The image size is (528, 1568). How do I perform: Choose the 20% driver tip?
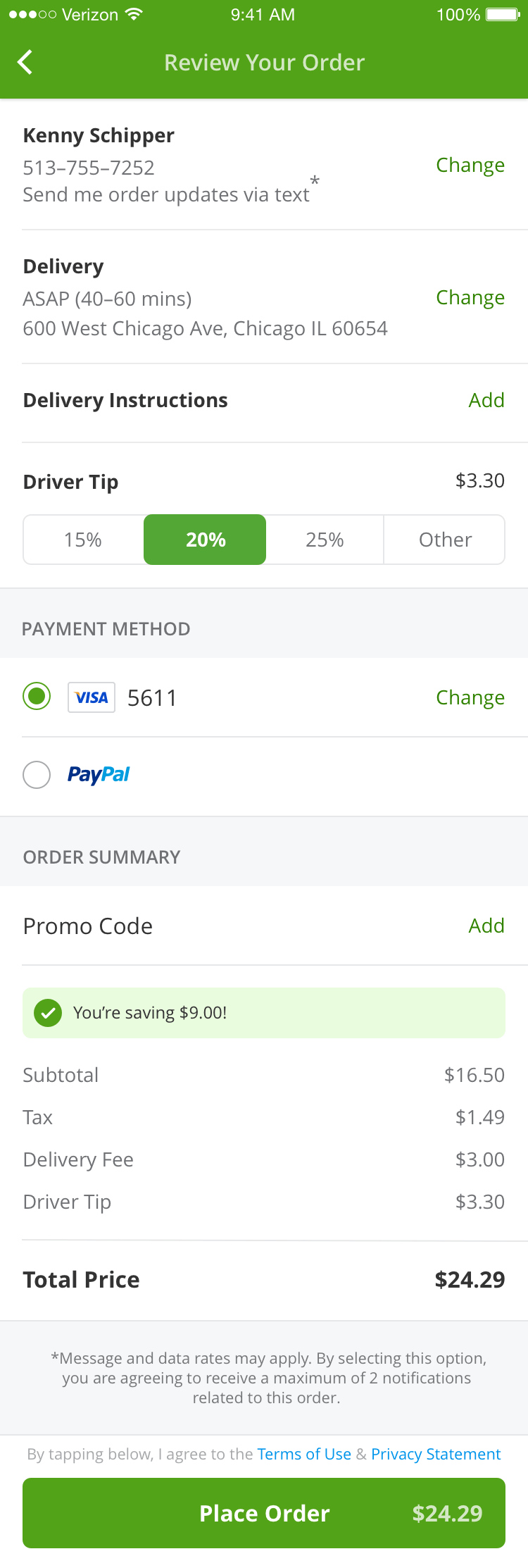click(205, 540)
